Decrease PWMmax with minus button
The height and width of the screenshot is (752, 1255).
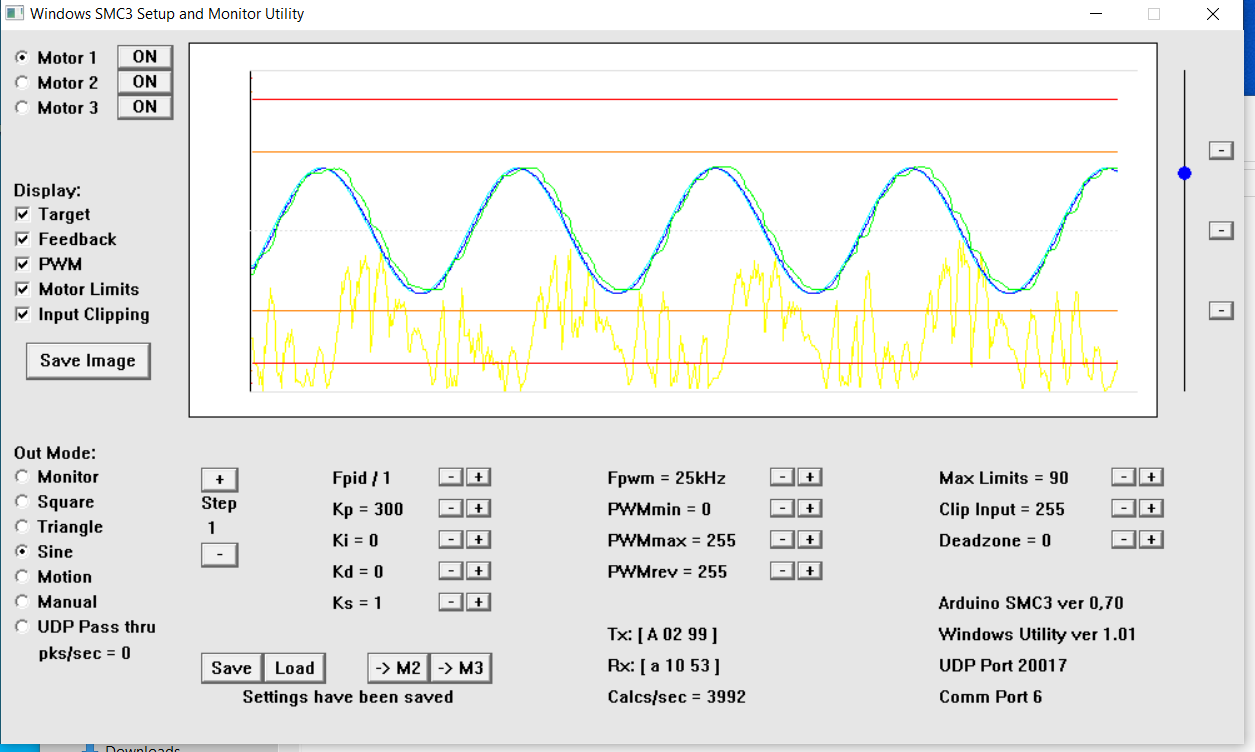(782, 540)
